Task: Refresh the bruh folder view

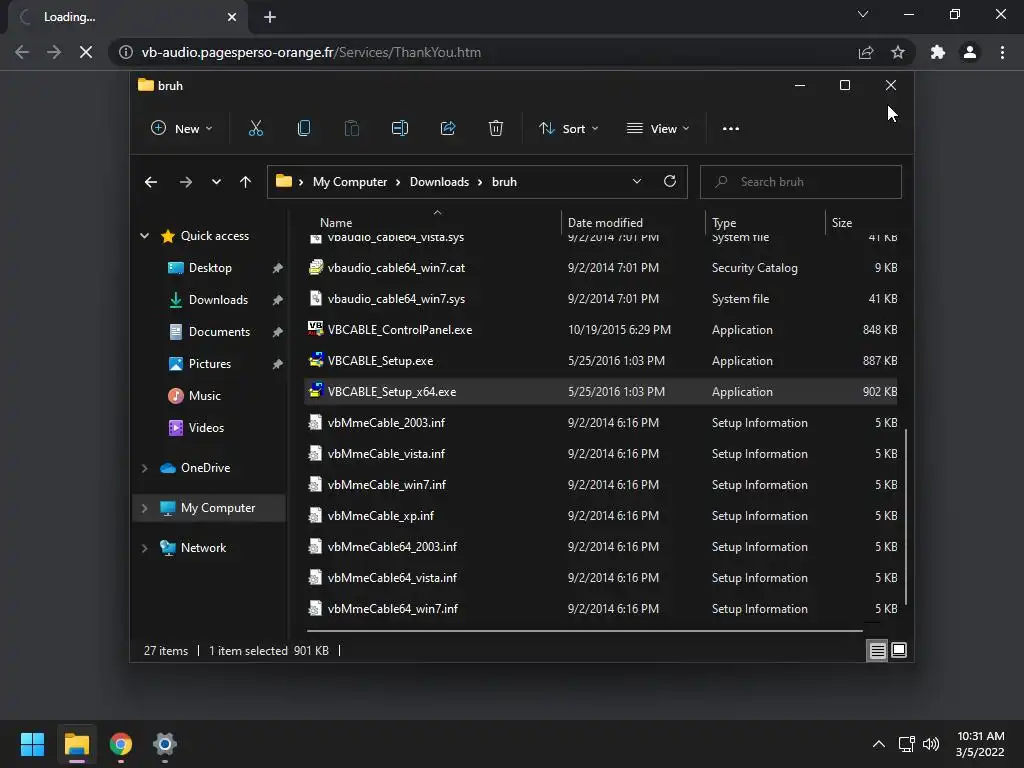Action: pos(669,182)
